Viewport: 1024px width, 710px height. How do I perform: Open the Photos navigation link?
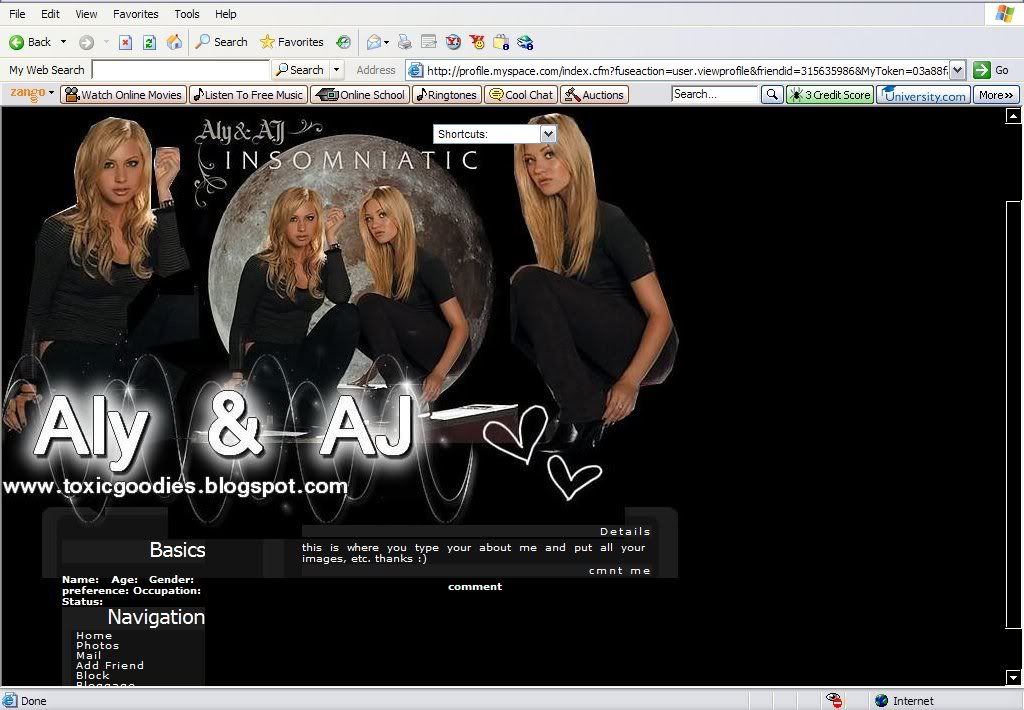(97, 645)
